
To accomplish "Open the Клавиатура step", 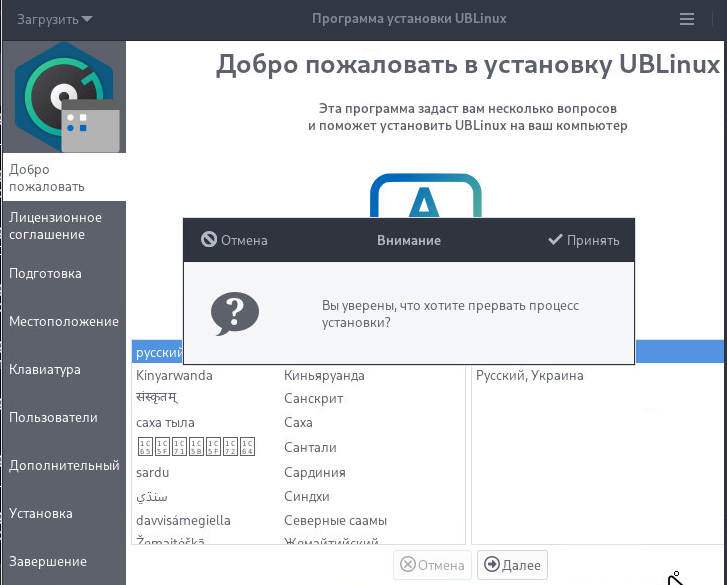I will point(64,369).
